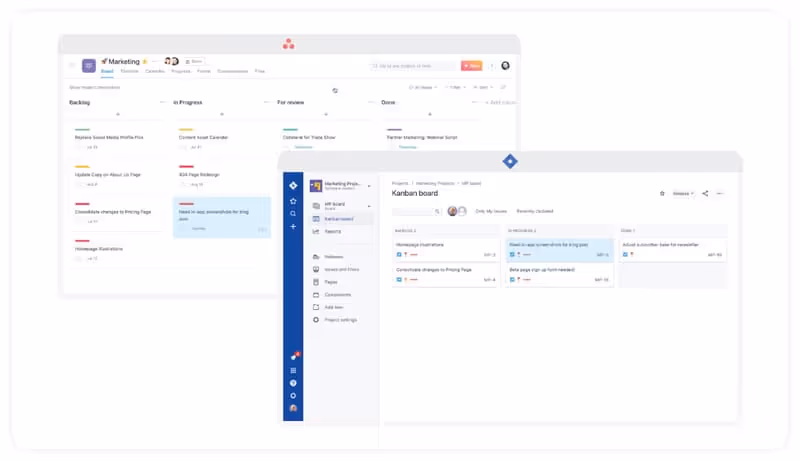
Task: Click the star next to Marketing in Asana
Action: point(145,62)
